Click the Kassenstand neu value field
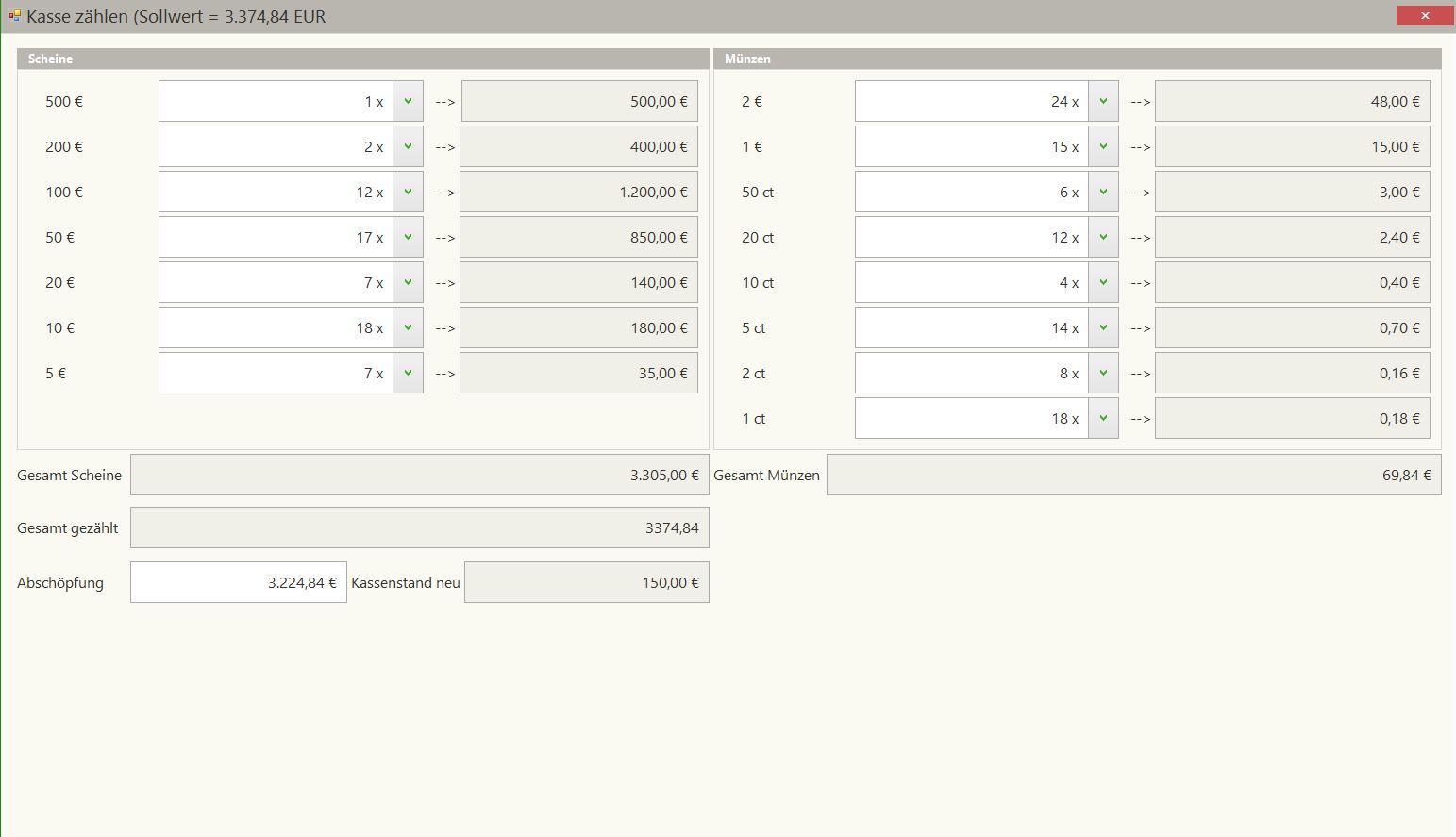The height and width of the screenshot is (837, 1456). [x=586, y=582]
